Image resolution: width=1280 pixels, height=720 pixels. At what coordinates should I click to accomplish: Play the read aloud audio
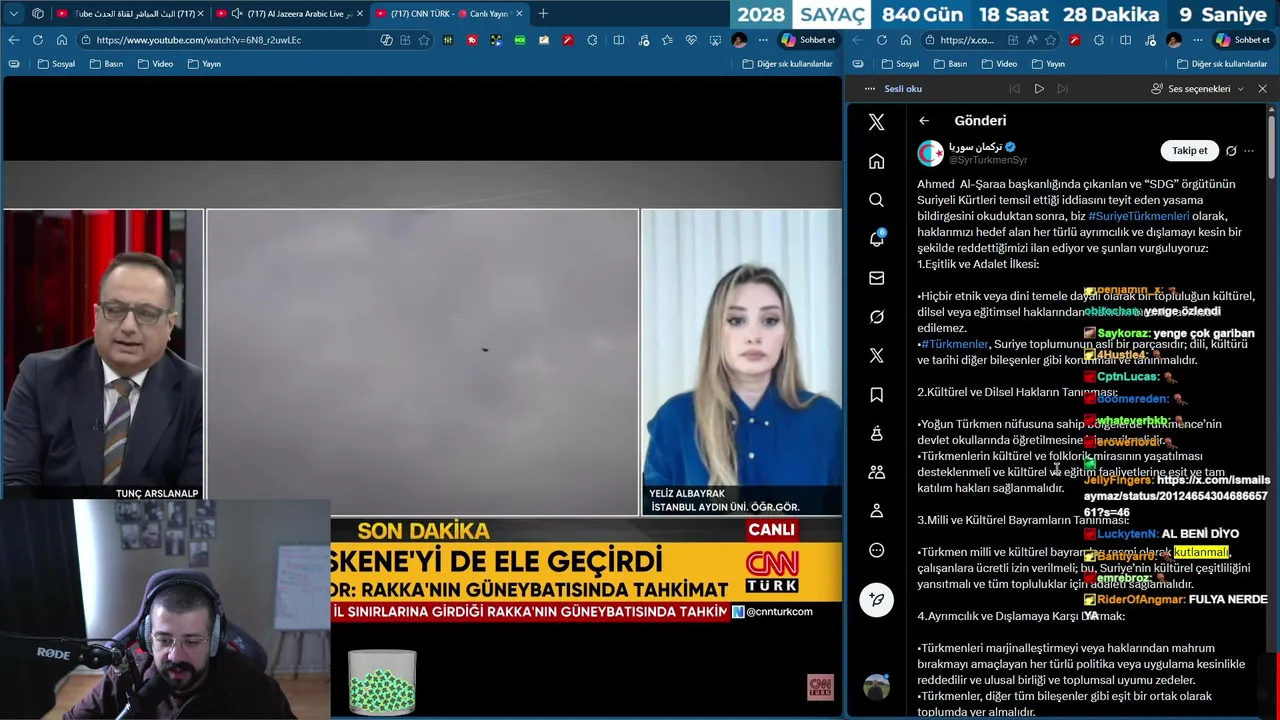click(x=1039, y=89)
